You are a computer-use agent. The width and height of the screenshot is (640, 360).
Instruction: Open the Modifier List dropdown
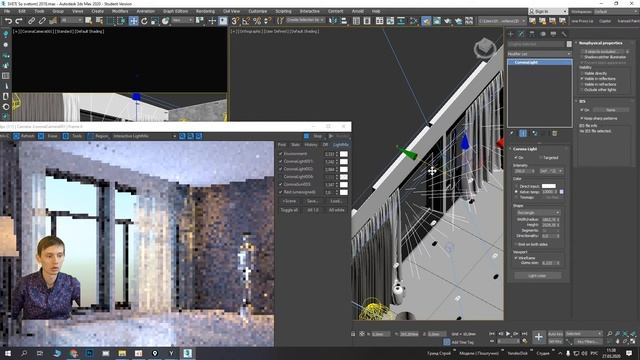tap(539, 54)
